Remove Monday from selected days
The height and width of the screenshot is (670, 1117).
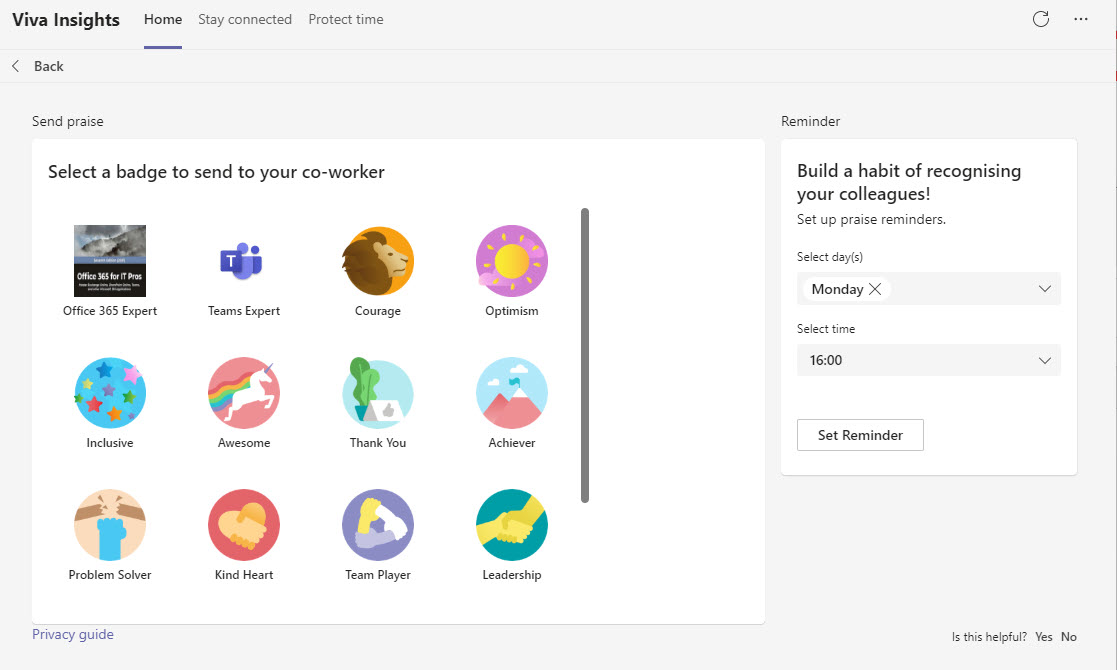(875, 289)
